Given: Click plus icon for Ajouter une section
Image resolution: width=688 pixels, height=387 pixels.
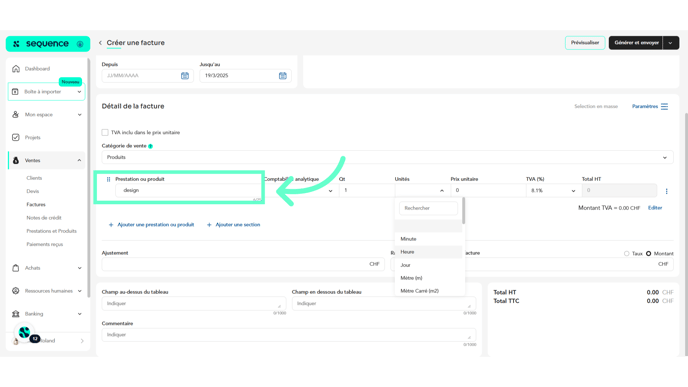Looking at the screenshot, I should click(x=209, y=225).
